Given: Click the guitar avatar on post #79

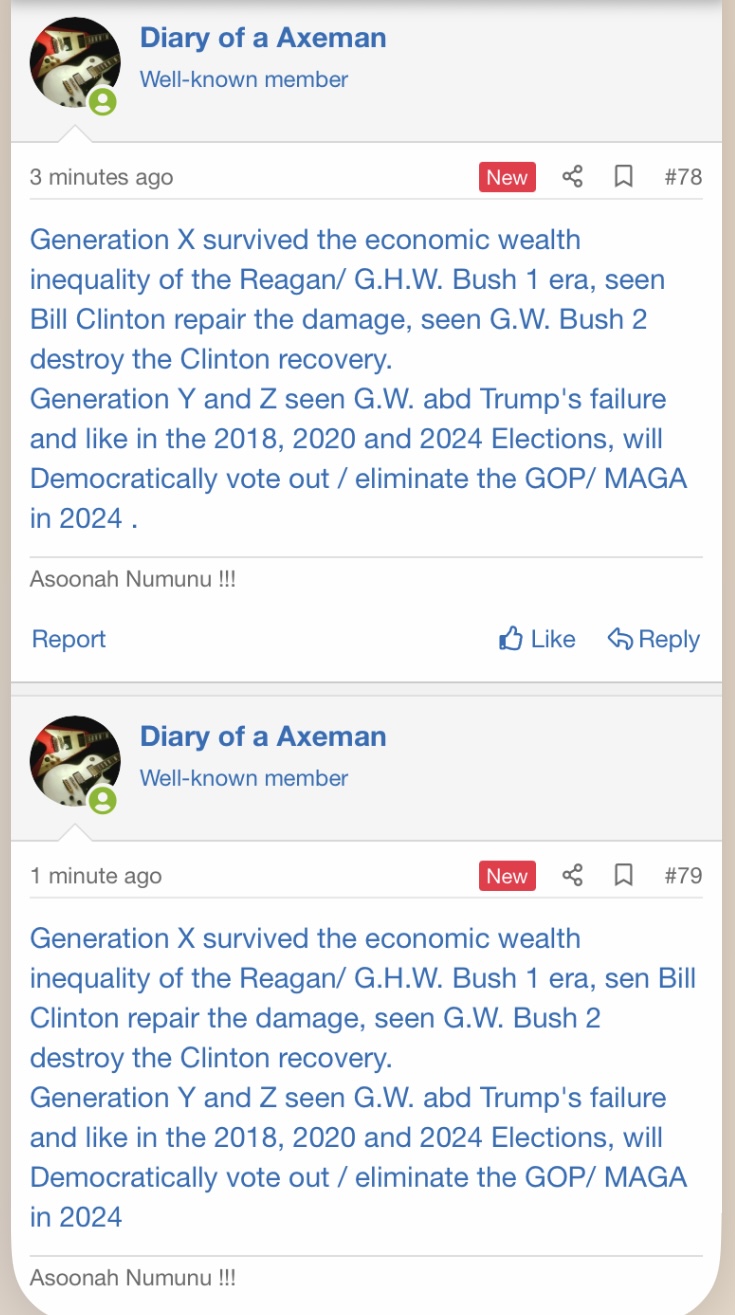Looking at the screenshot, I should (x=72, y=759).
